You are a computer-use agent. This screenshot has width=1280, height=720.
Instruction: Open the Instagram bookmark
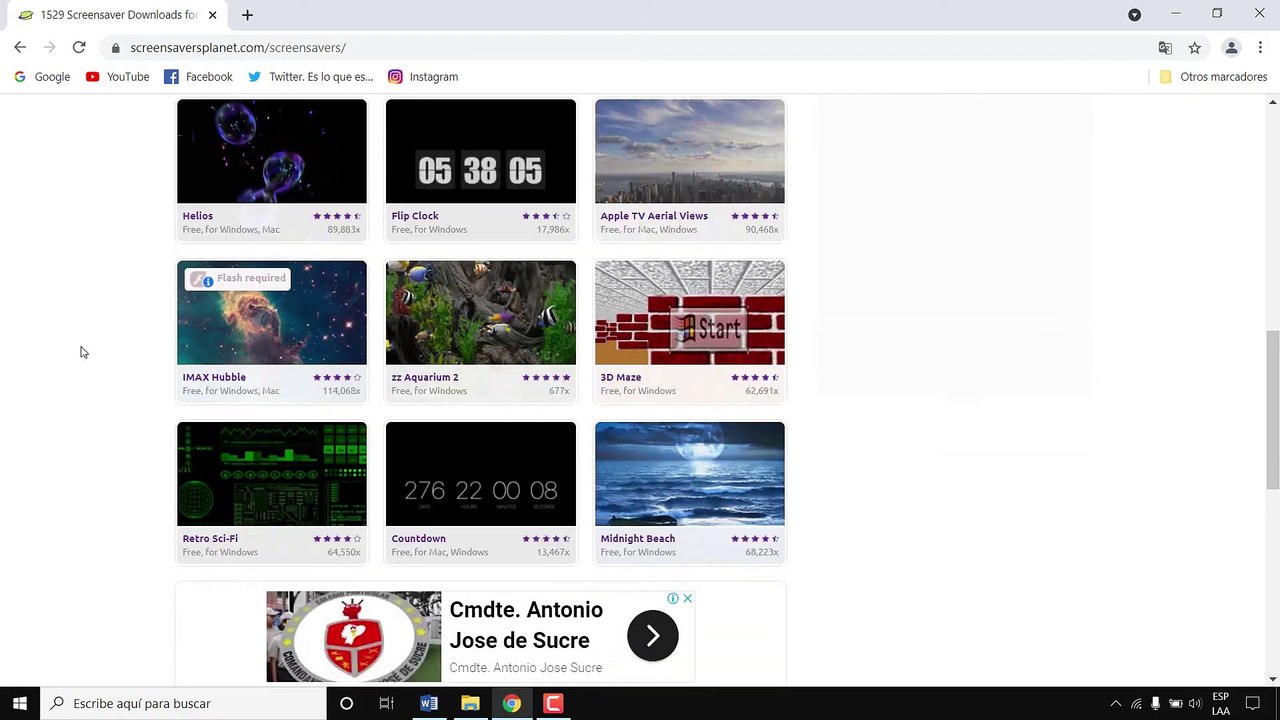[423, 77]
